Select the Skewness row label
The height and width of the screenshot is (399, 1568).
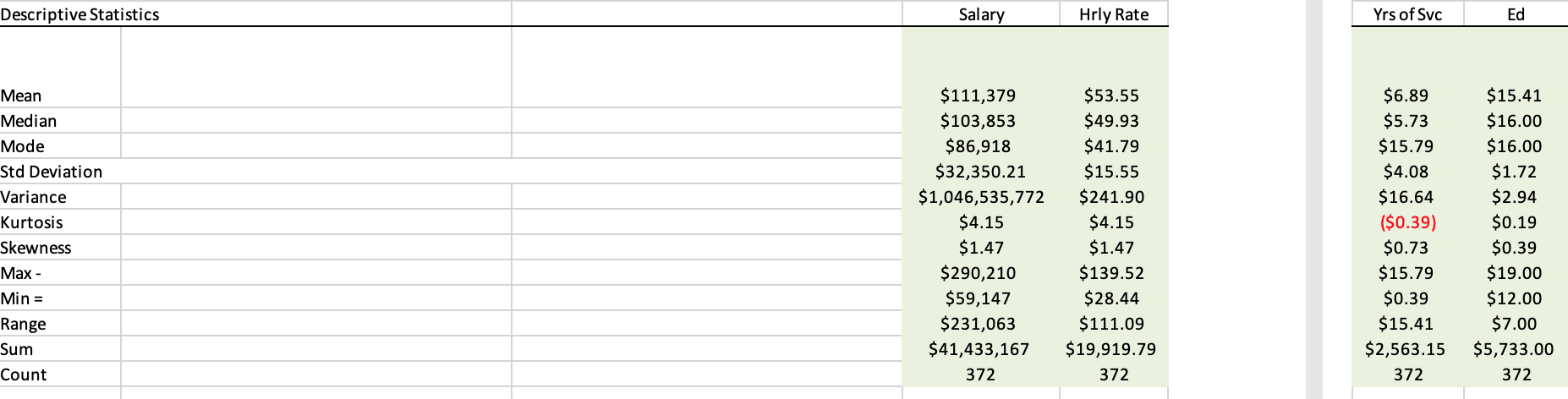pos(36,248)
